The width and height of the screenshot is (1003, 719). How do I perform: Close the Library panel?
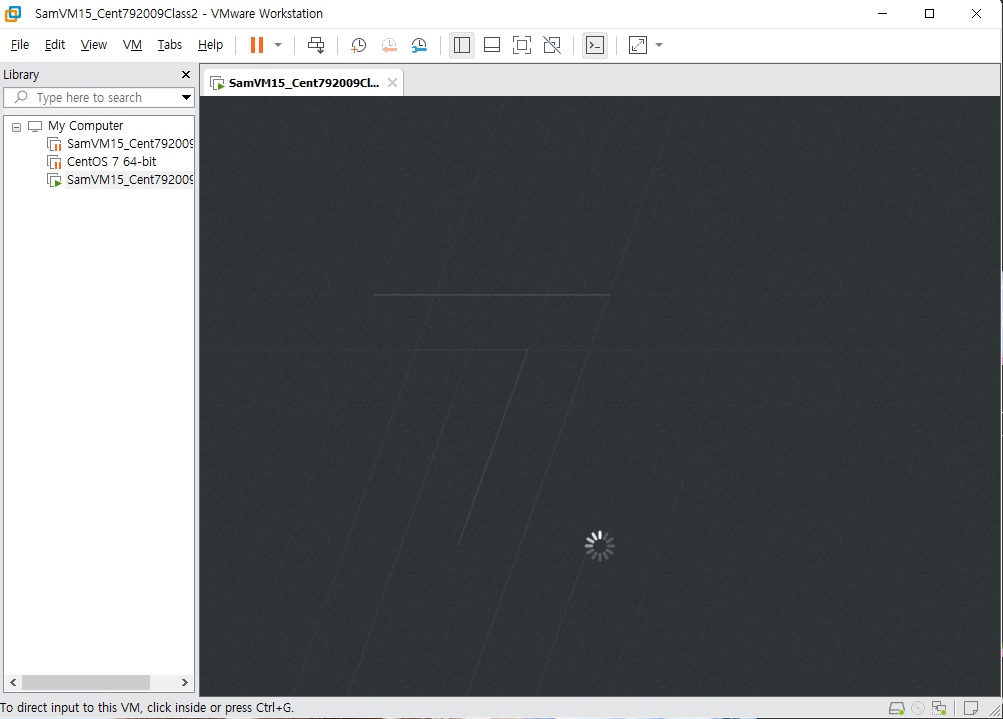(x=186, y=75)
